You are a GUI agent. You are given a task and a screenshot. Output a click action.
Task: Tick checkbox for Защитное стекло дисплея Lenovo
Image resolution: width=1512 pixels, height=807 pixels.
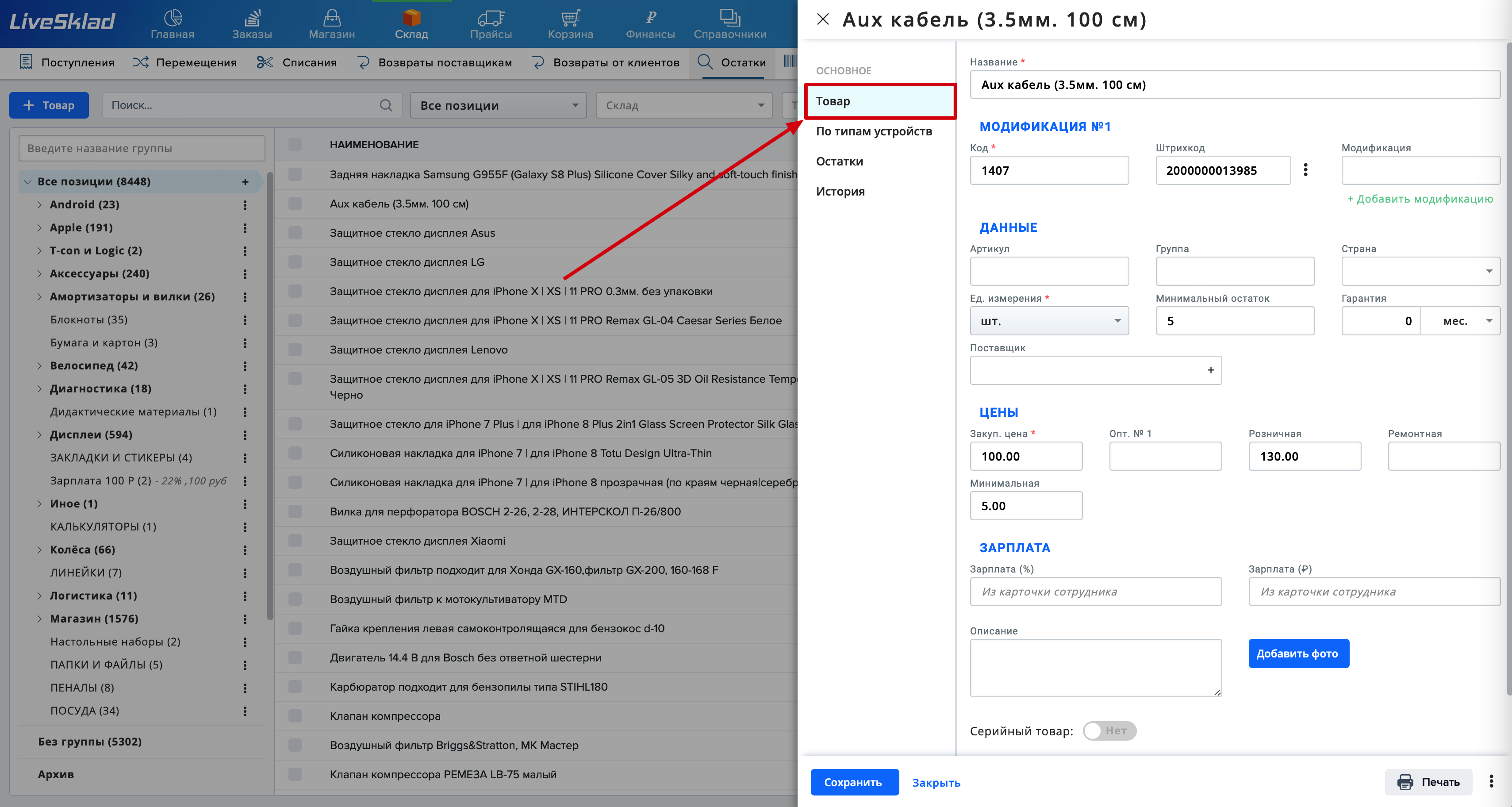tap(295, 350)
